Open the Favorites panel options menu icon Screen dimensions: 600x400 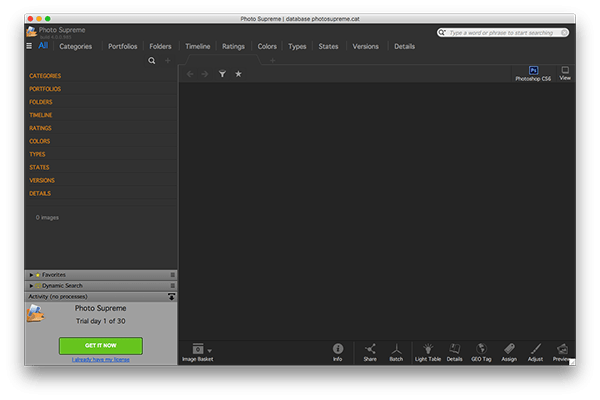[x=173, y=275]
